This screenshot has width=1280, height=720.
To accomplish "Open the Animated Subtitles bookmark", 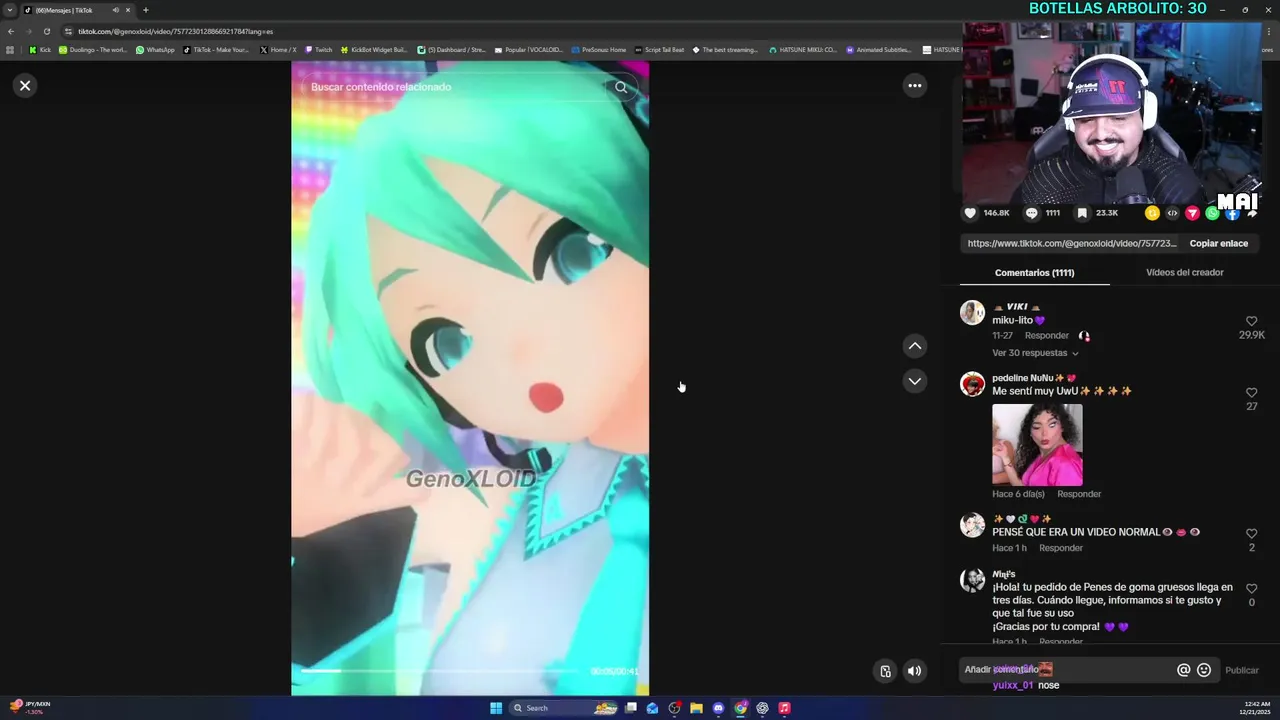I will [x=879, y=49].
